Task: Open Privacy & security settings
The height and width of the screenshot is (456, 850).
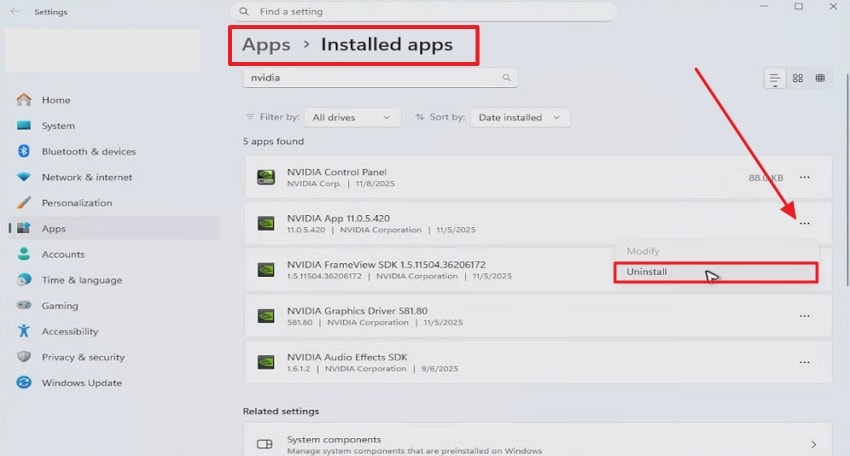Action: click(114, 357)
